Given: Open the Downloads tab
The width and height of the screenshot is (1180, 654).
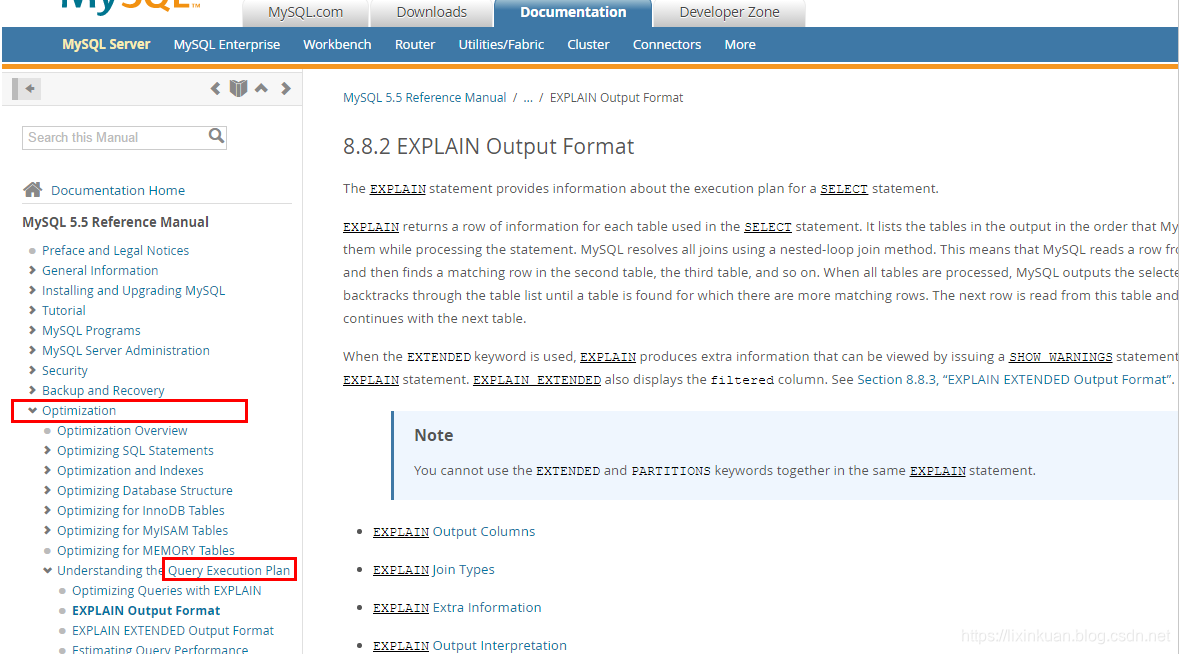Looking at the screenshot, I should 431,13.
